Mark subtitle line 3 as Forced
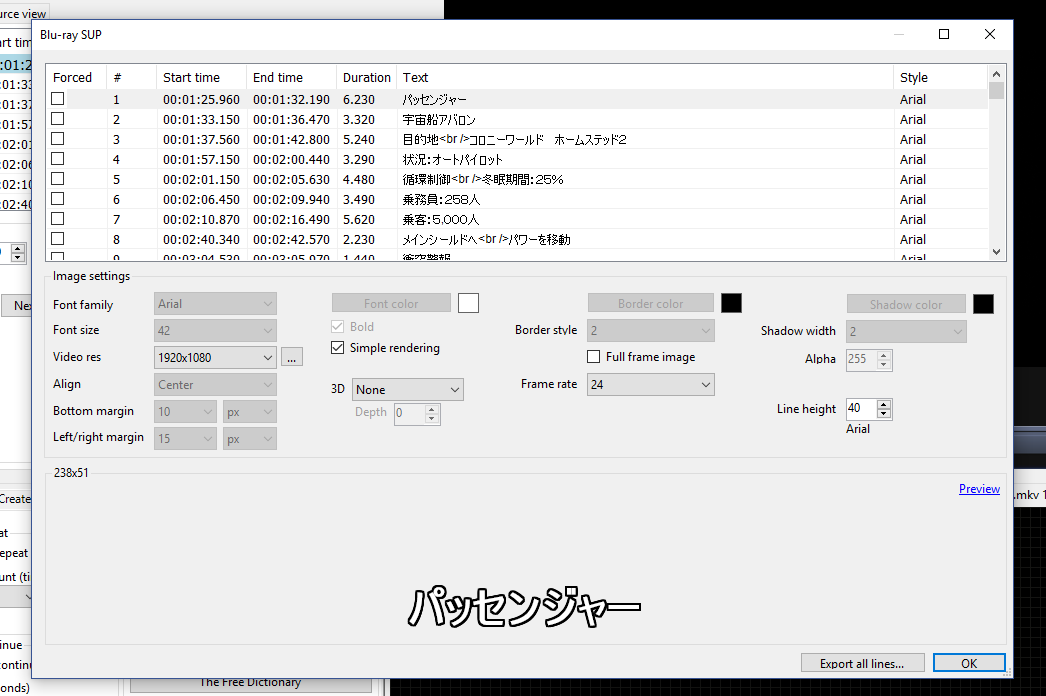 pyautogui.click(x=57, y=139)
